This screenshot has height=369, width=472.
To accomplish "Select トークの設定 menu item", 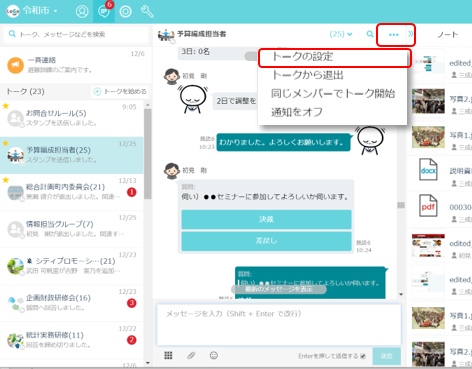I will click(x=333, y=57).
